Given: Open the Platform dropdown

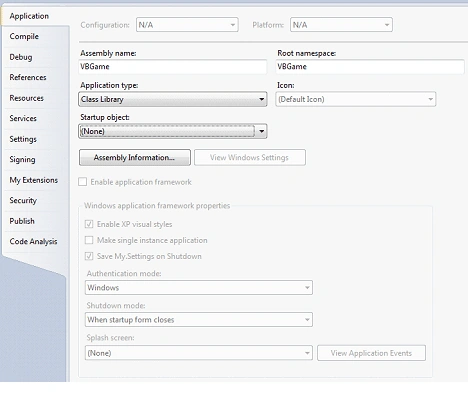Looking at the screenshot, I should (x=341, y=25).
